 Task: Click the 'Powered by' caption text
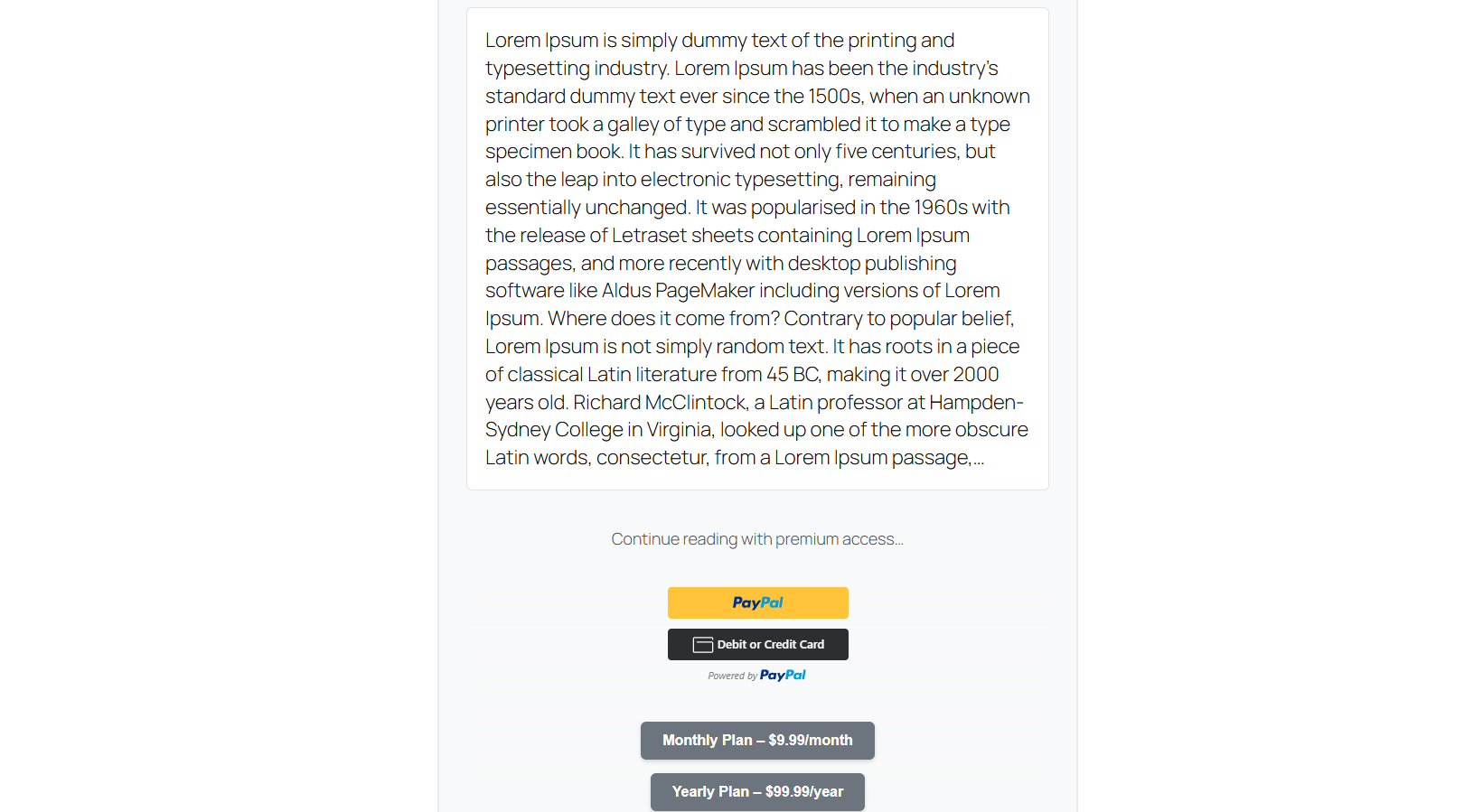coord(733,676)
